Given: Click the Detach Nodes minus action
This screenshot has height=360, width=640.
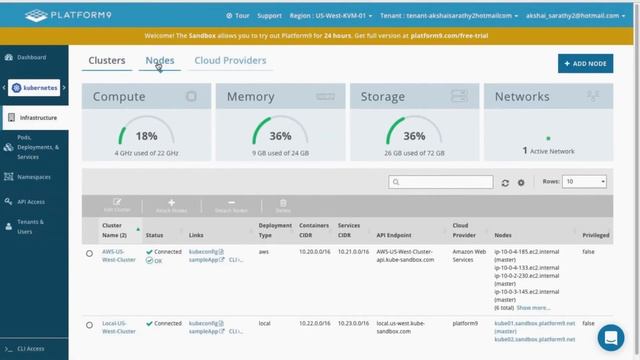Looking at the screenshot, I should 231,206.
